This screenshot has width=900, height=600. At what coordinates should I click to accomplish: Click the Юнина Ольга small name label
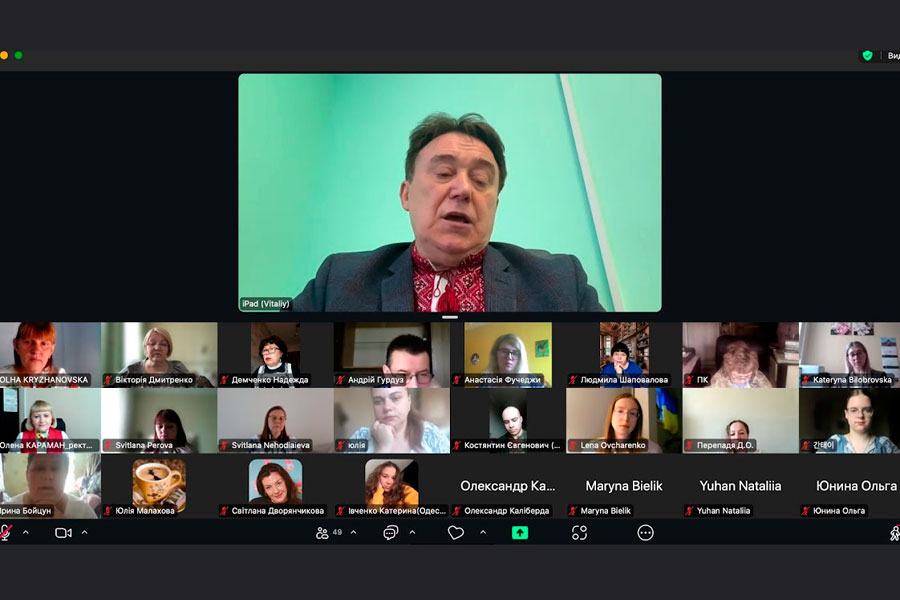[x=839, y=510]
